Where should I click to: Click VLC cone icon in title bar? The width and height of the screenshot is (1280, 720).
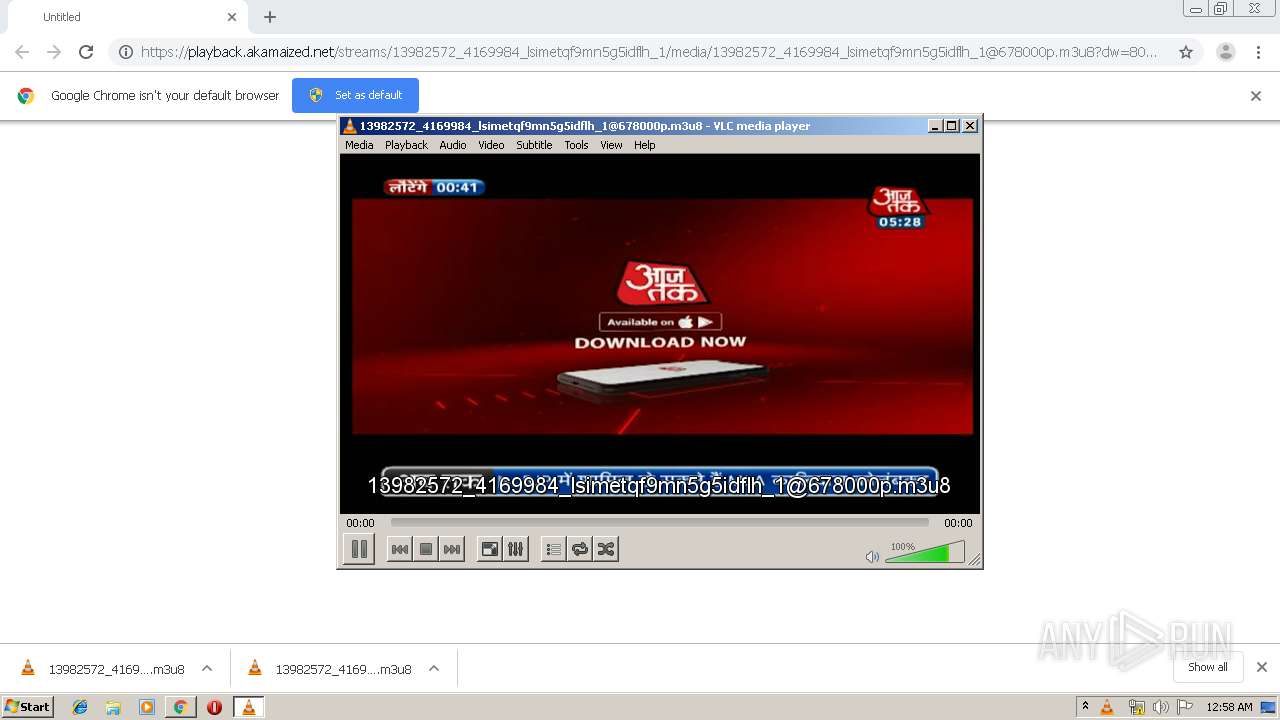pyautogui.click(x=349, y=126)
